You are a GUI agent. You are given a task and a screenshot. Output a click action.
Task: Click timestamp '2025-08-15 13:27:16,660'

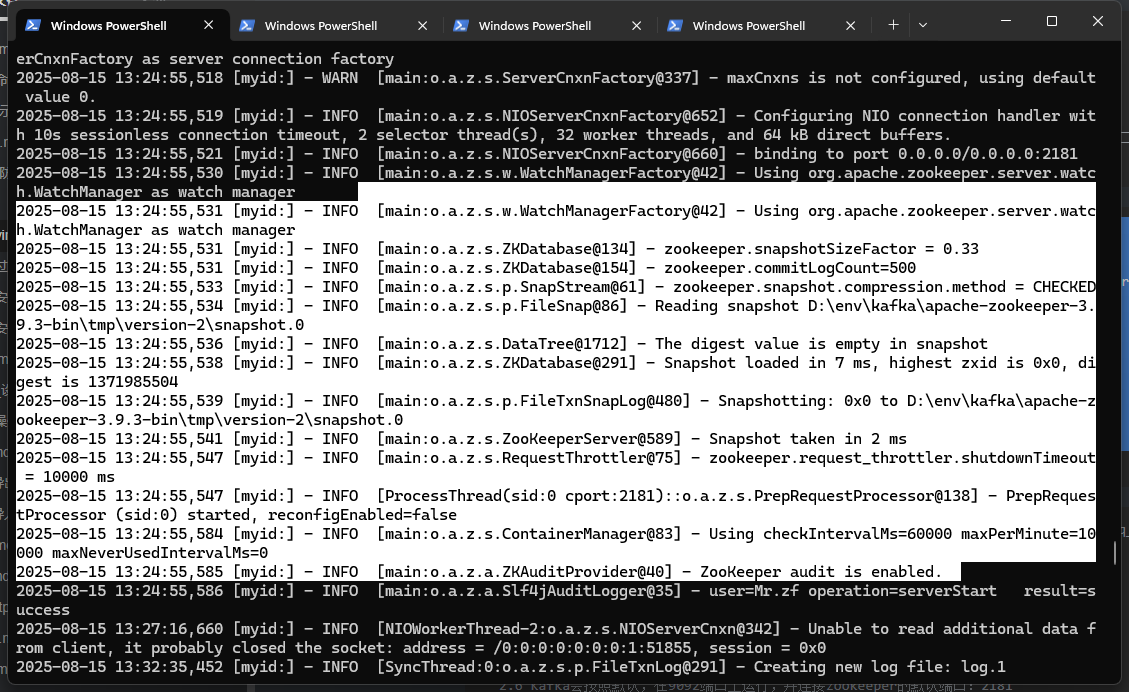tap(120, 629)
